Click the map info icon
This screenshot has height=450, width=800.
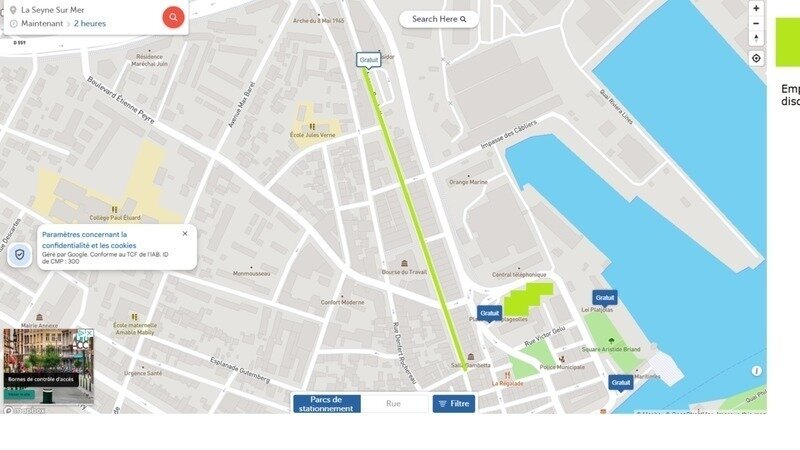coord(756,371)
